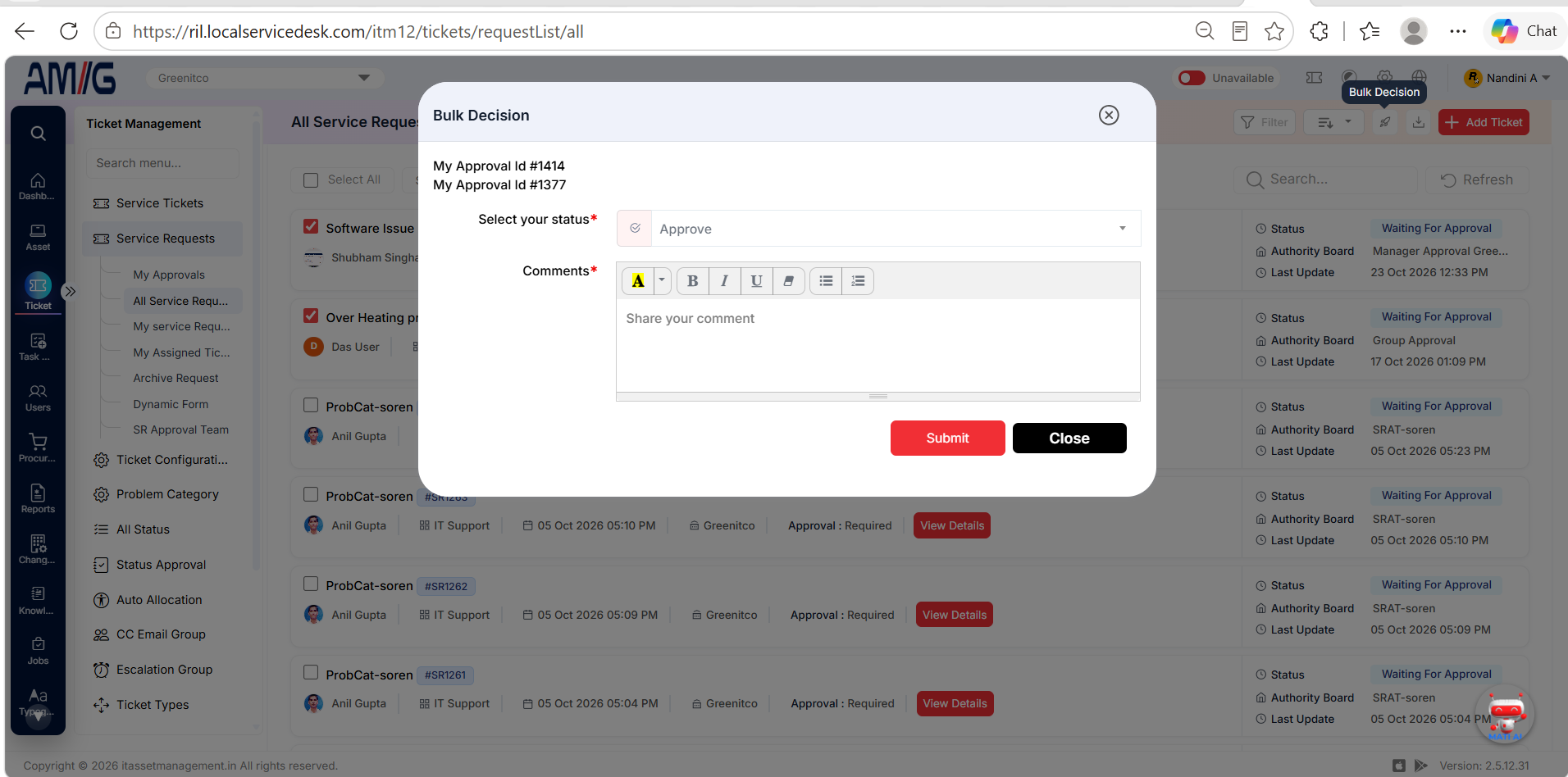Click the eraser clear-formatting icon
The width and height of the screenshot is (1568, 777).
(789, 281)
